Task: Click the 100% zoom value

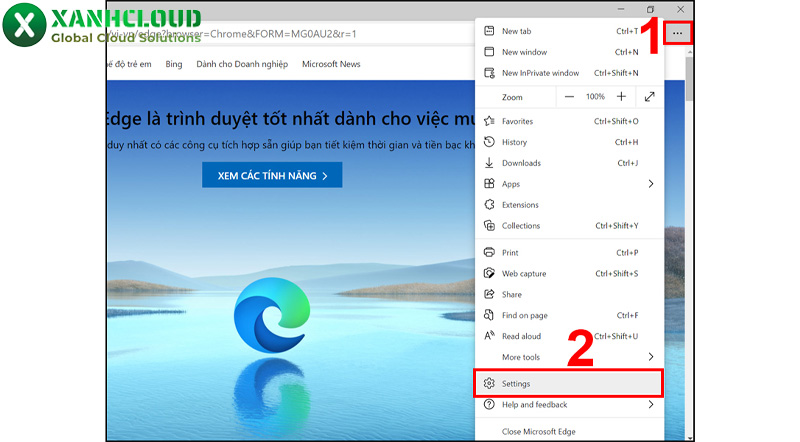Action: point(595,96)
